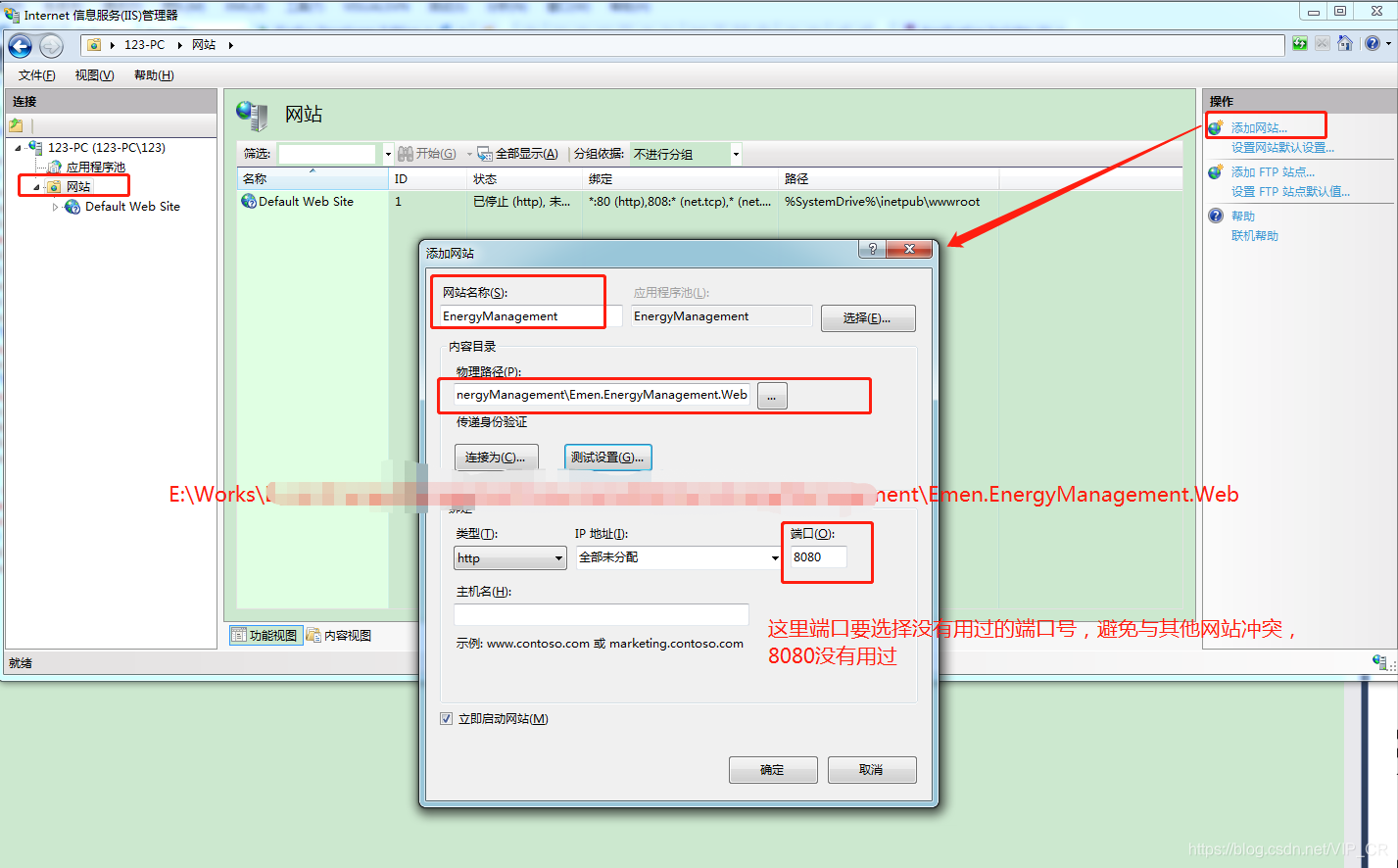The height and width of the screenshot is (868, 1398).
Task: Click the Forward navigation arrow
Action: point(51,46)
